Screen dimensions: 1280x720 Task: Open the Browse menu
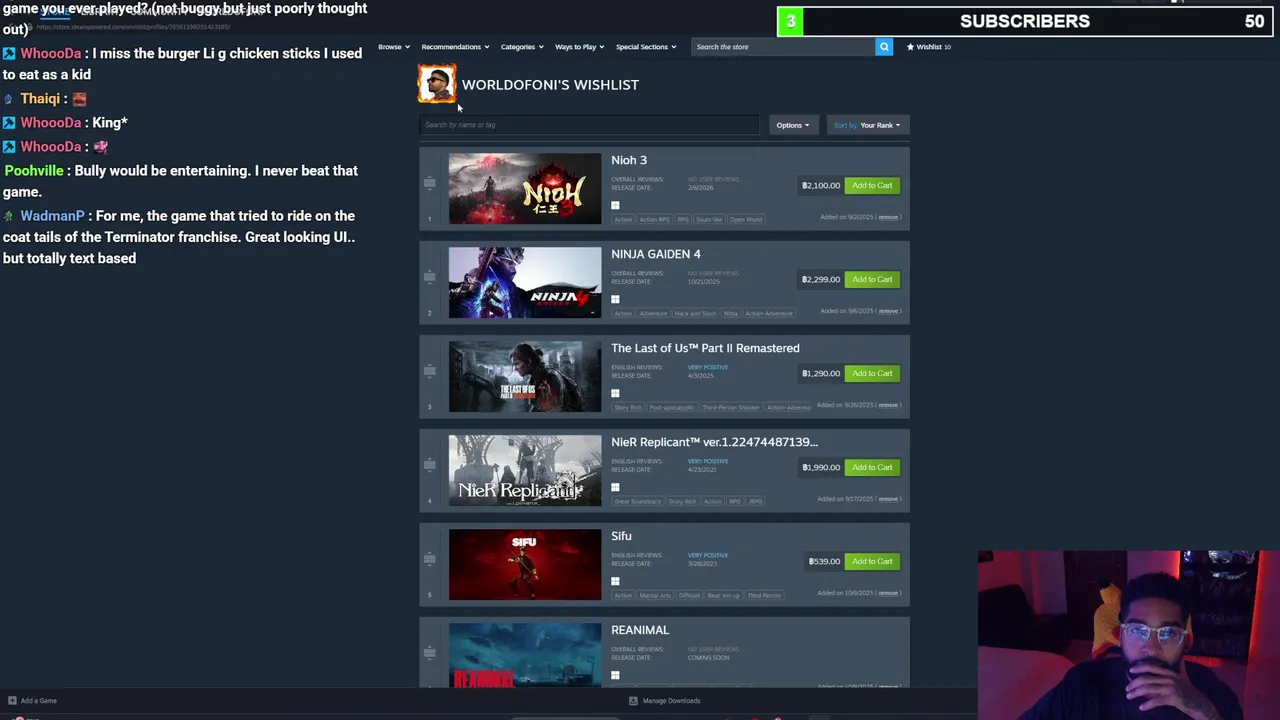tap(393, 47)
